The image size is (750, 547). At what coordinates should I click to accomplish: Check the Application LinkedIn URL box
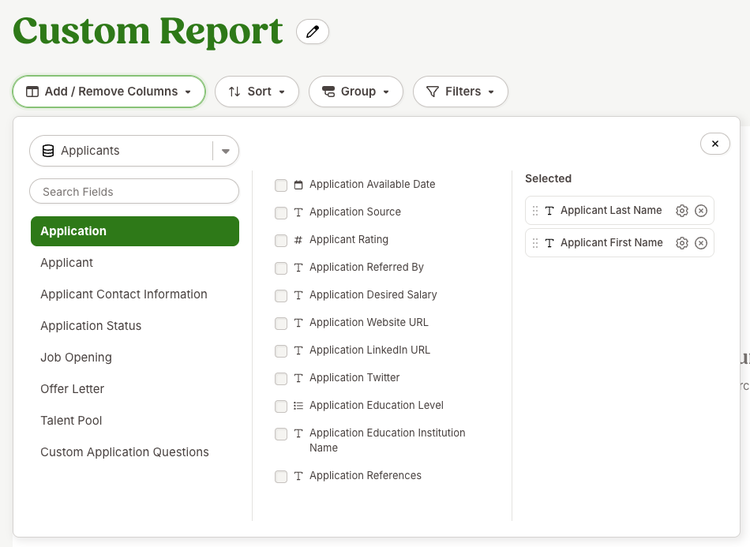(x=281, y=351)
